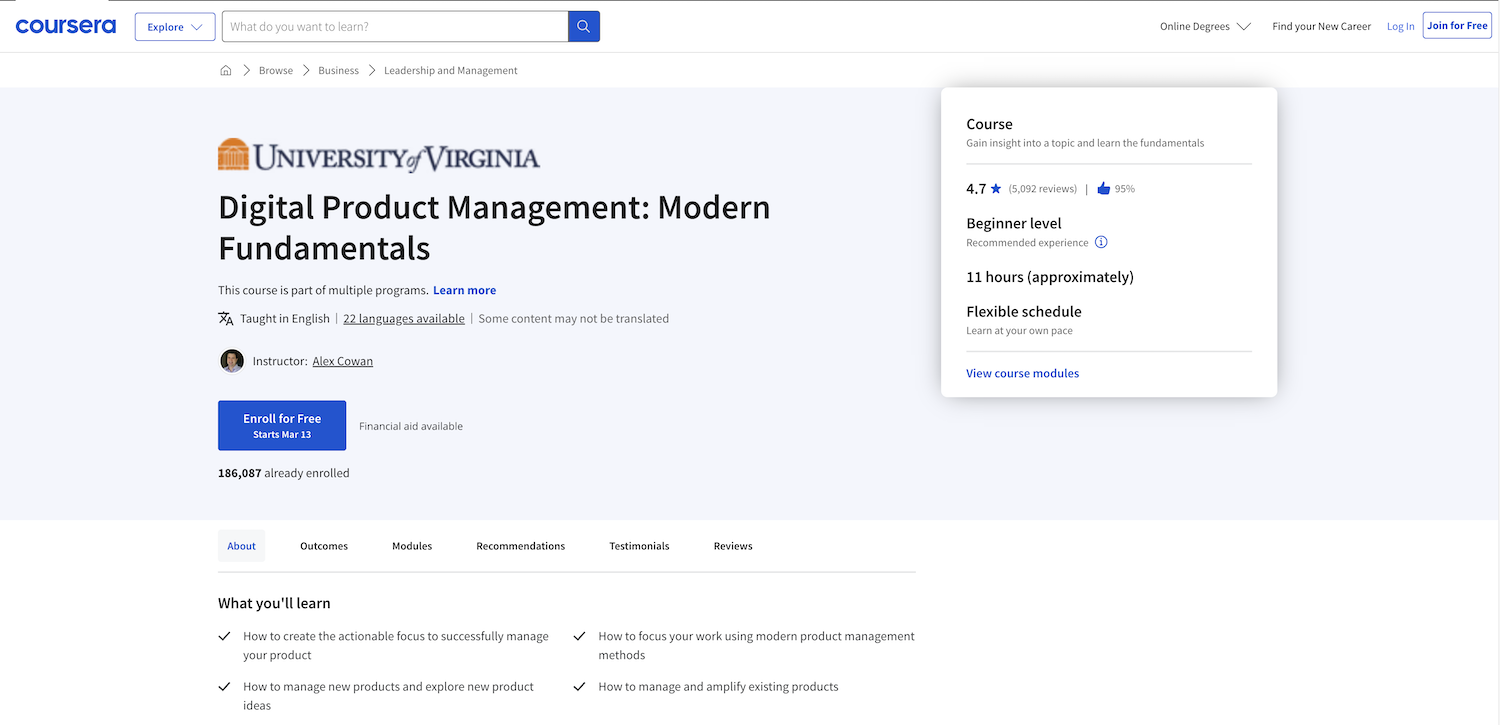Click checkmark beside 'modern product management methods'
The width and height of the screenshot is (1500, 725).
click(580, 636)
